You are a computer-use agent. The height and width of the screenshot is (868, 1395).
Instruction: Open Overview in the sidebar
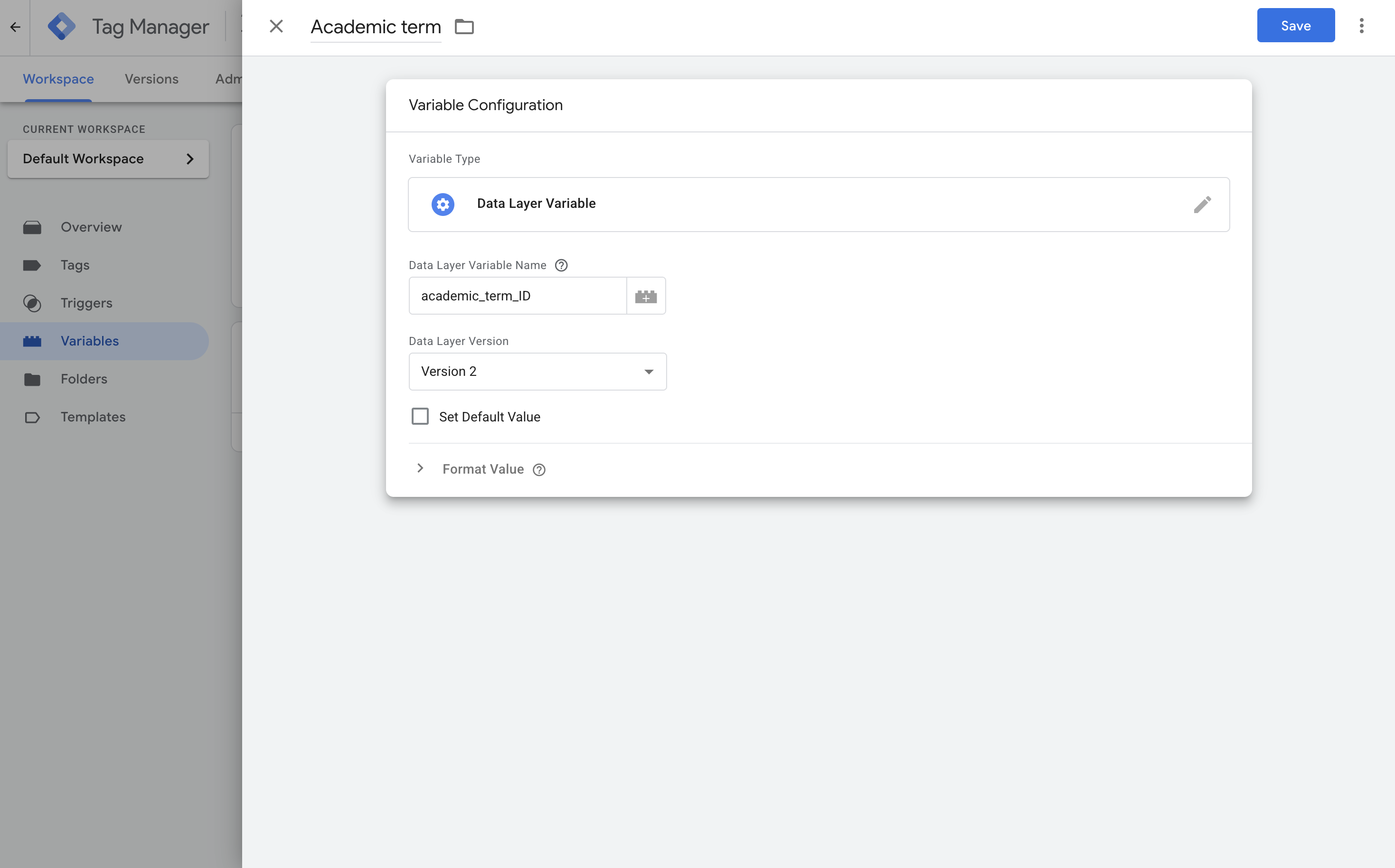coord(104,227)
